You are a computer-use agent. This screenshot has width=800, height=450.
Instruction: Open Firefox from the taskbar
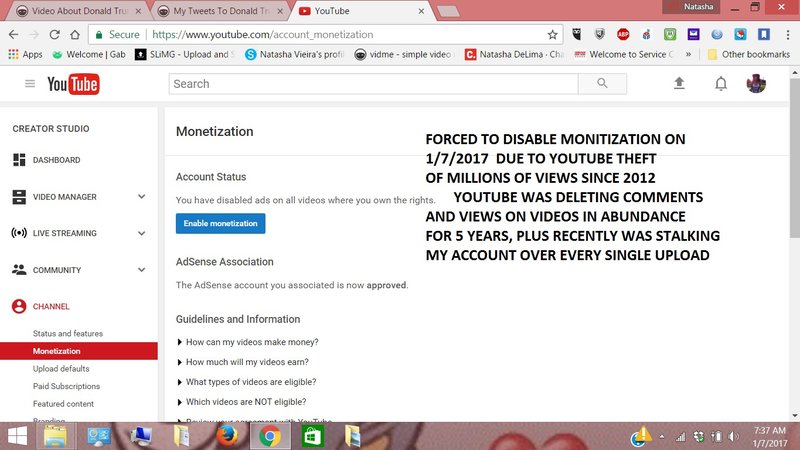tap(227, 436)
